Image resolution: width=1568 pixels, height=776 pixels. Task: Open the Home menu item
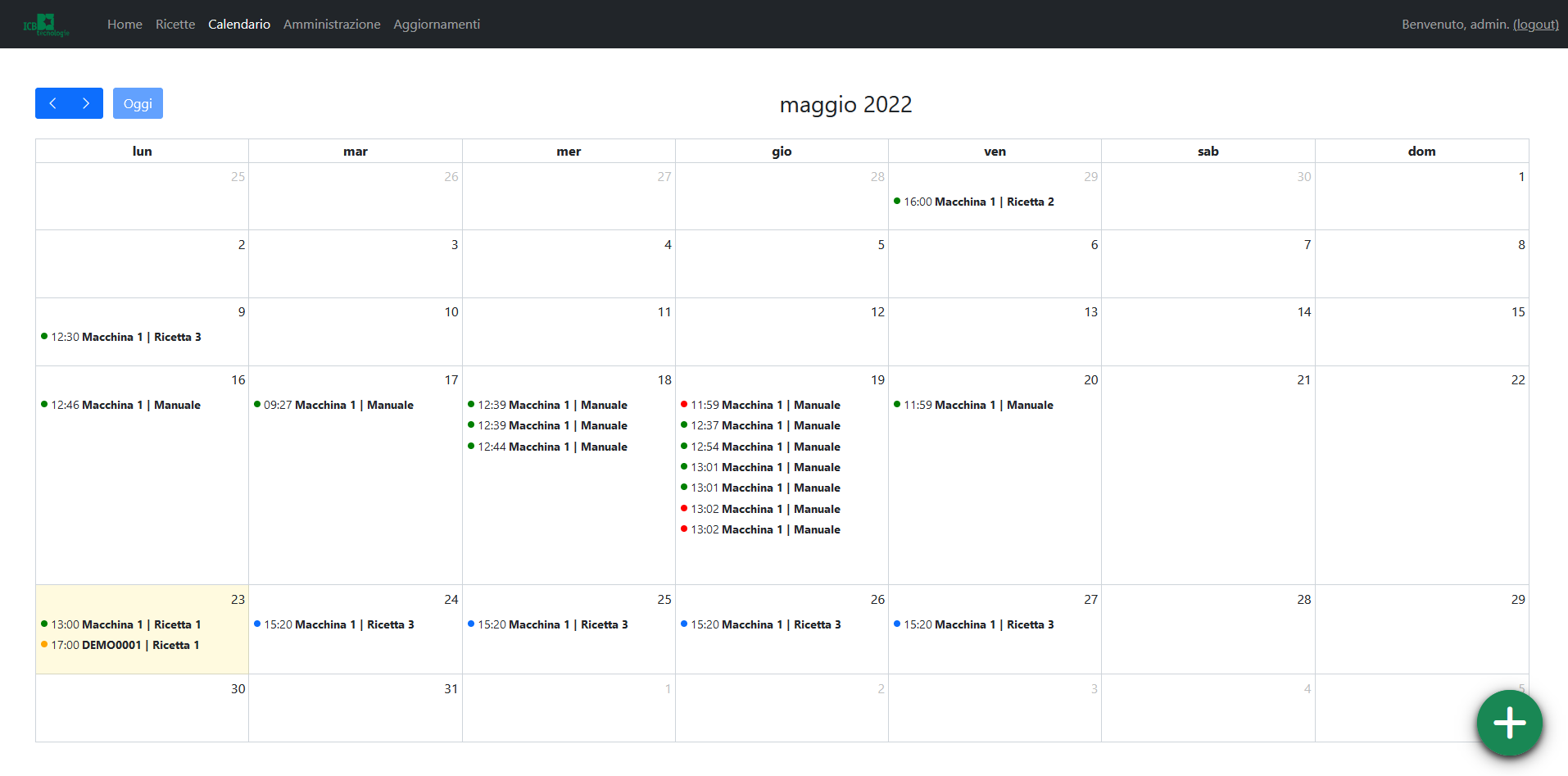(x=125, y=25)
